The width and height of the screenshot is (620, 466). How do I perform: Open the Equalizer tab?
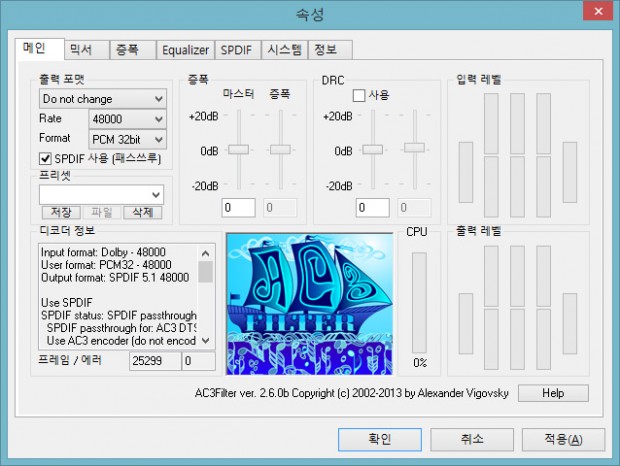pyautogui.click(x=185, y=49)
